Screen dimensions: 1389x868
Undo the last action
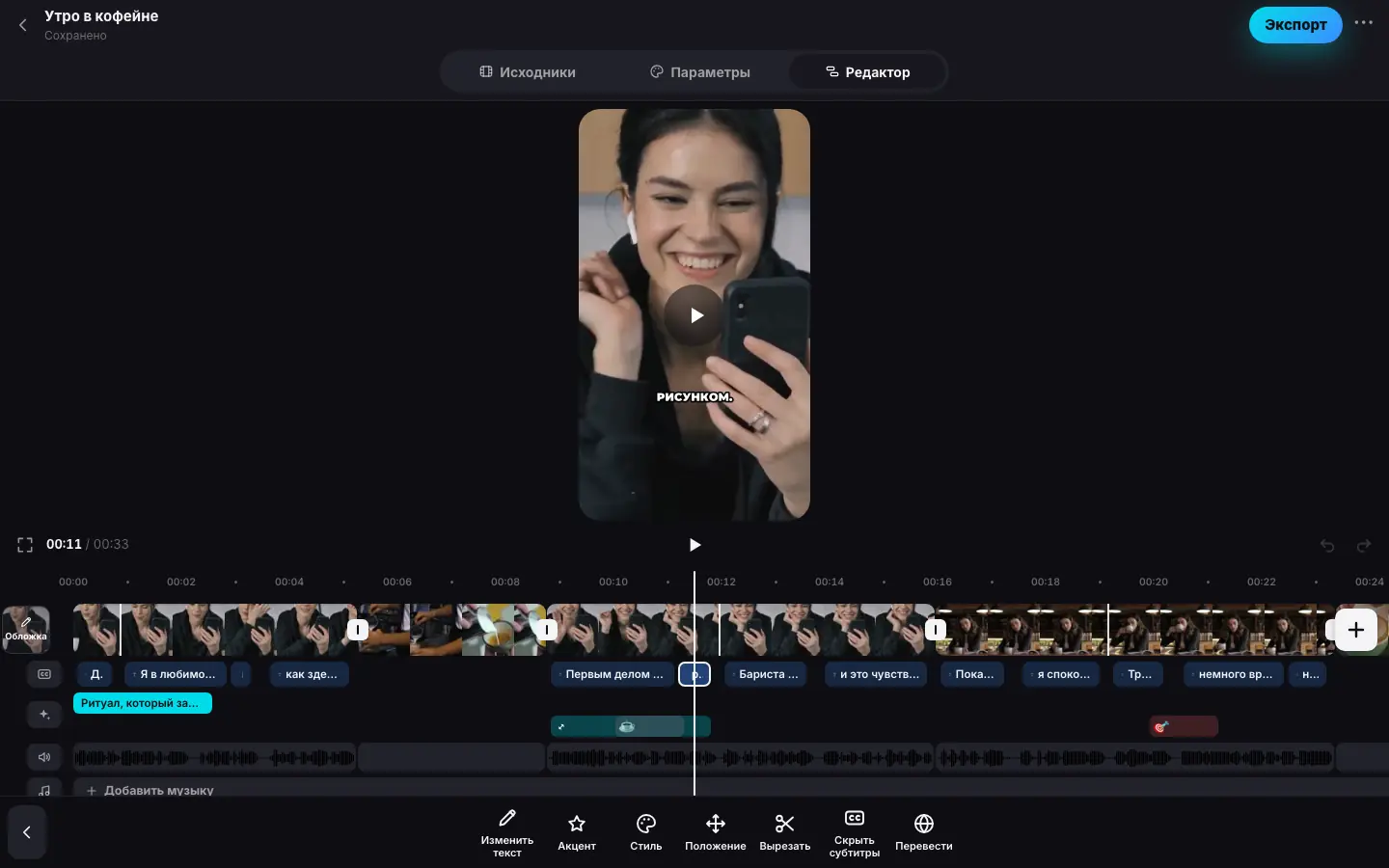pos(1327,546)
